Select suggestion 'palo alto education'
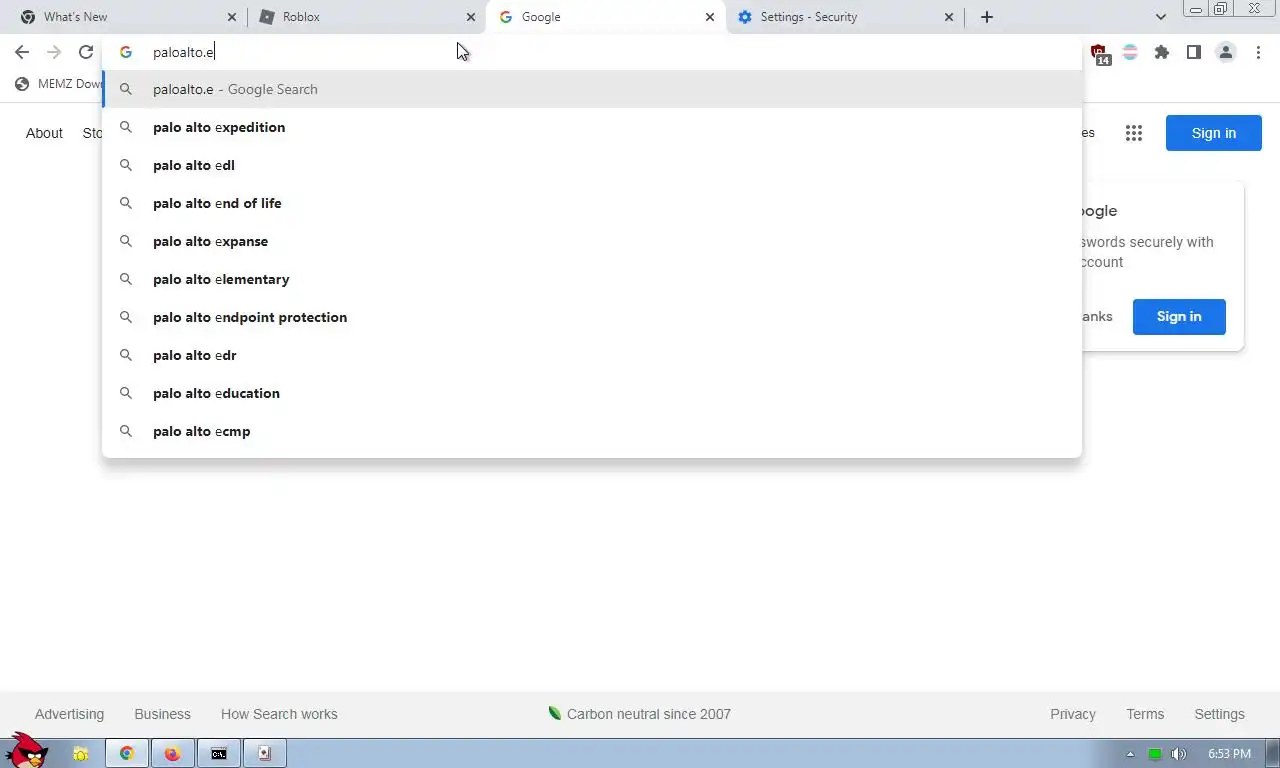Viewport: 1280px width, 768px height. (592, 393)
